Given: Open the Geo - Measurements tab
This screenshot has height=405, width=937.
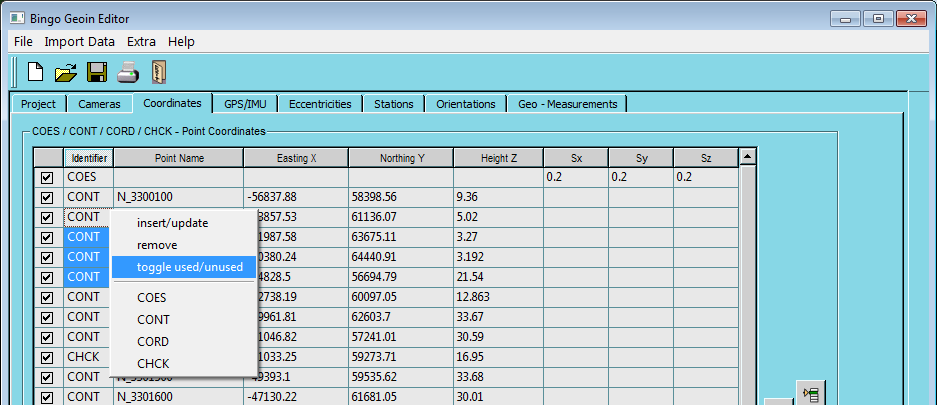Looking at the screenshot, I should (x=568, y=104).
